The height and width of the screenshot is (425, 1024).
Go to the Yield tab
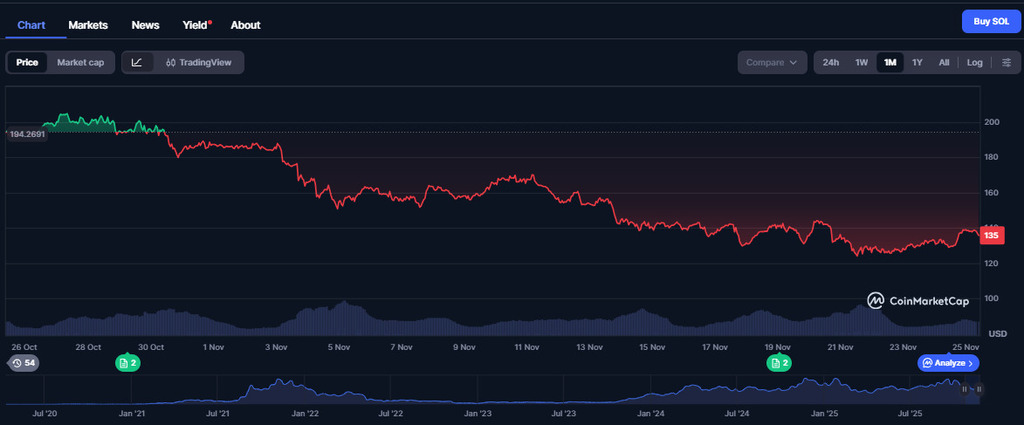tap(195, 24)
